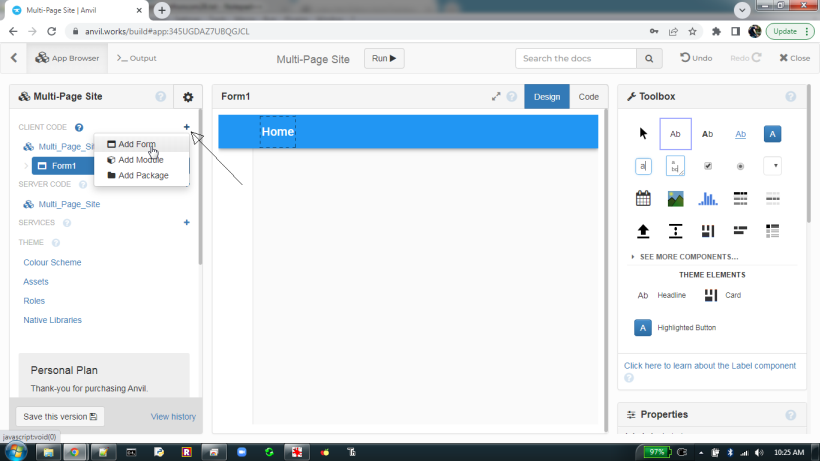The width and height of the screenshot is (820, 461).
Task: Choose the TextBox component icon
Action: click(643, 166)
